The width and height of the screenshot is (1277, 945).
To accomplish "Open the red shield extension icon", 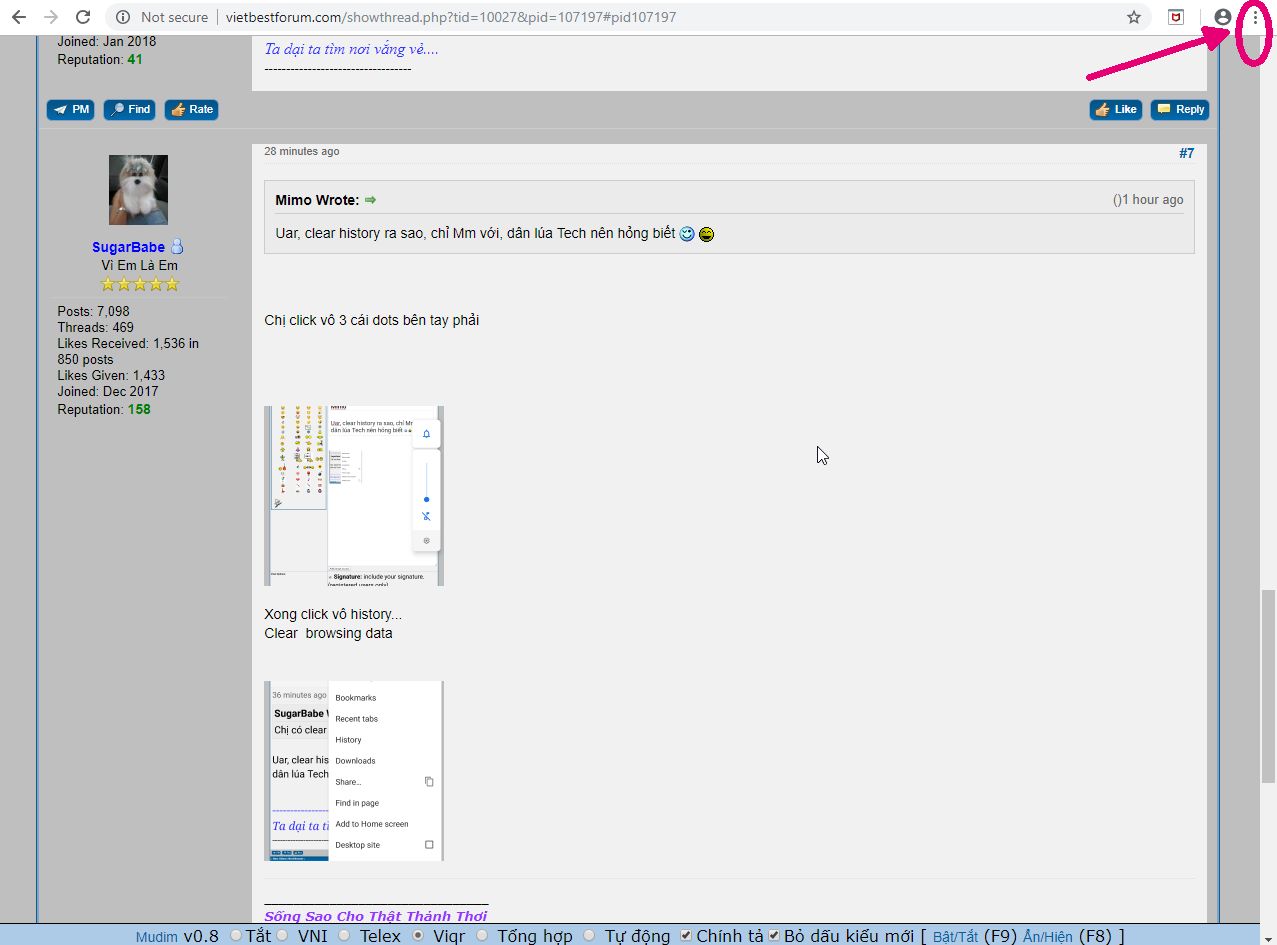I will point(1177,17).
